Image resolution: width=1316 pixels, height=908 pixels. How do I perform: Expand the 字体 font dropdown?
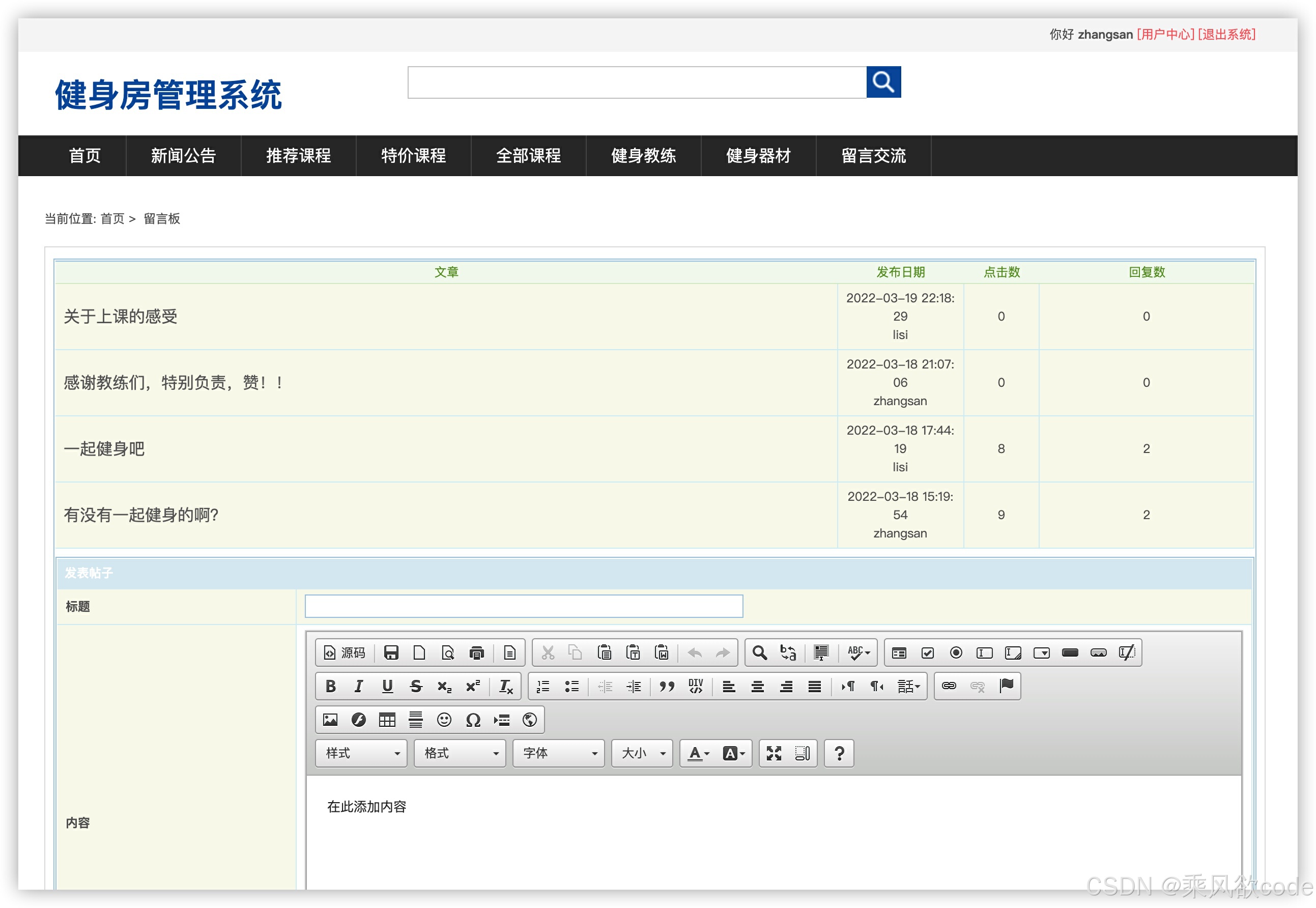point(558,753)
